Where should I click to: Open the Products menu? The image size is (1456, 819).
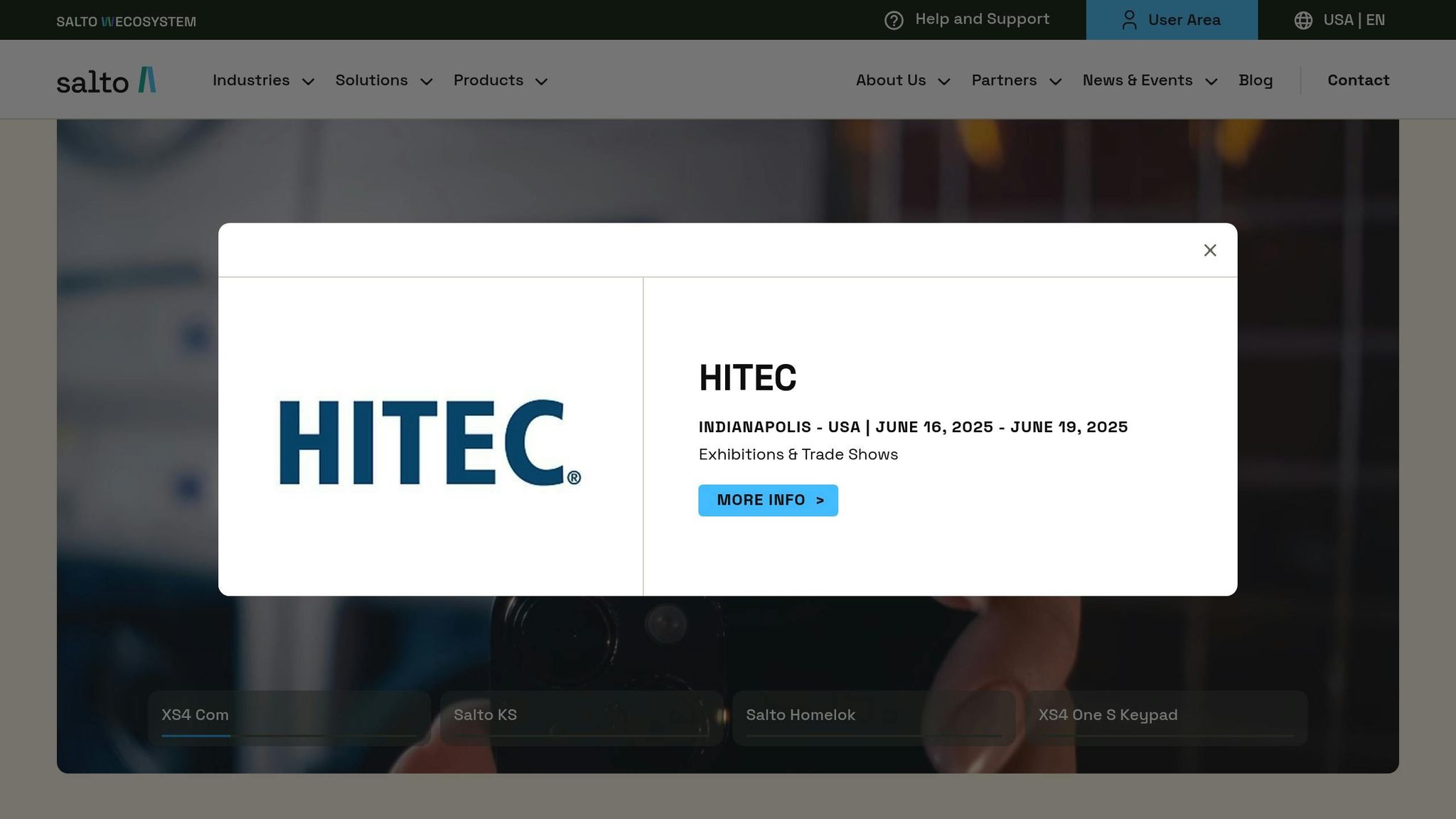[488, 80]
